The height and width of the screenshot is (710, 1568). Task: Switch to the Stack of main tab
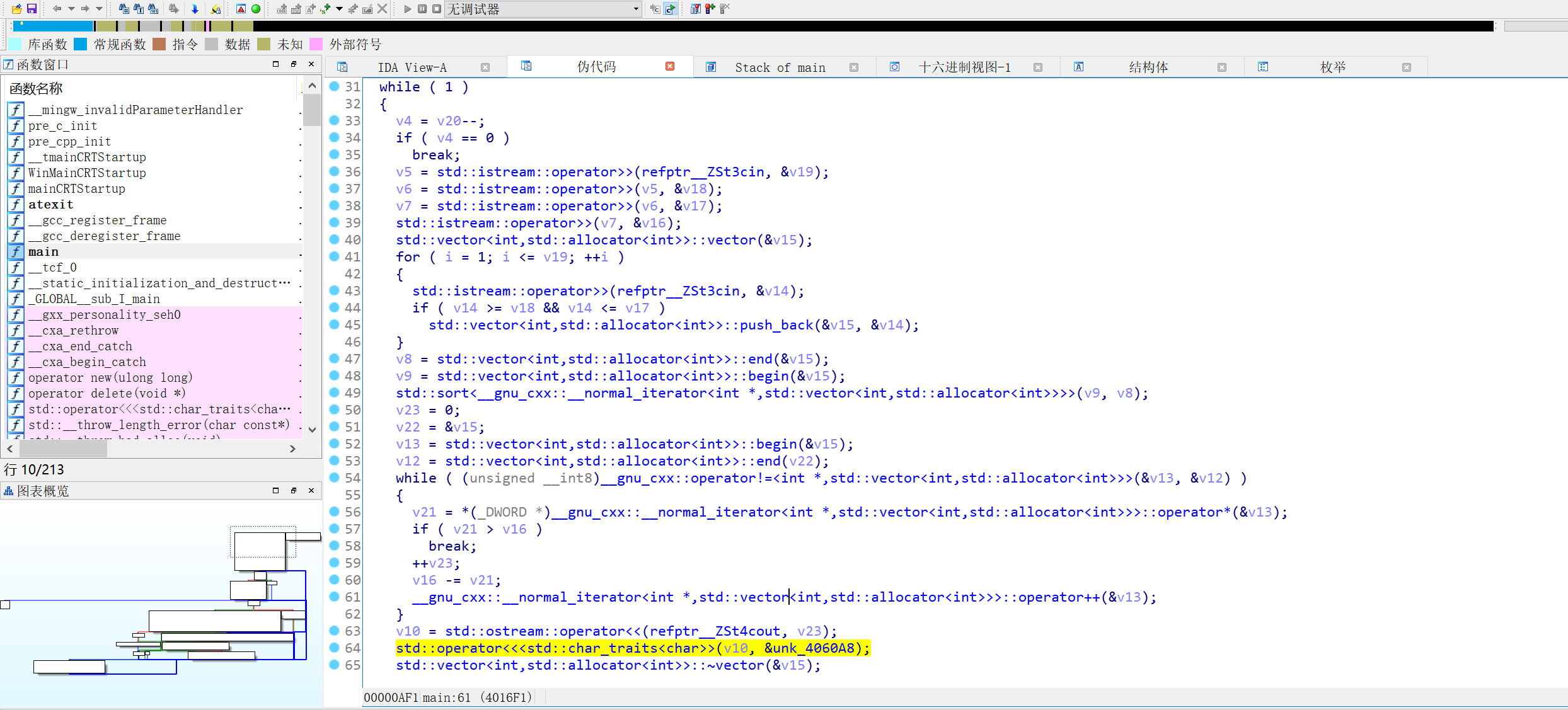point(780,67)
